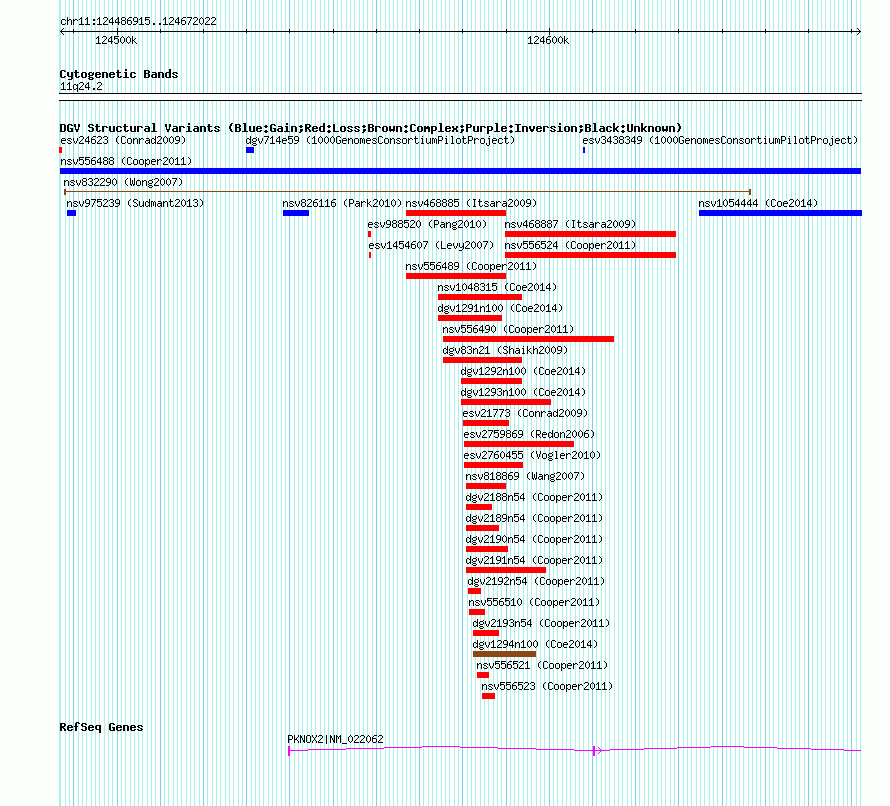Select the esv3438349 variant label
The width and height of the screenshot is (890, 806).
720,140
